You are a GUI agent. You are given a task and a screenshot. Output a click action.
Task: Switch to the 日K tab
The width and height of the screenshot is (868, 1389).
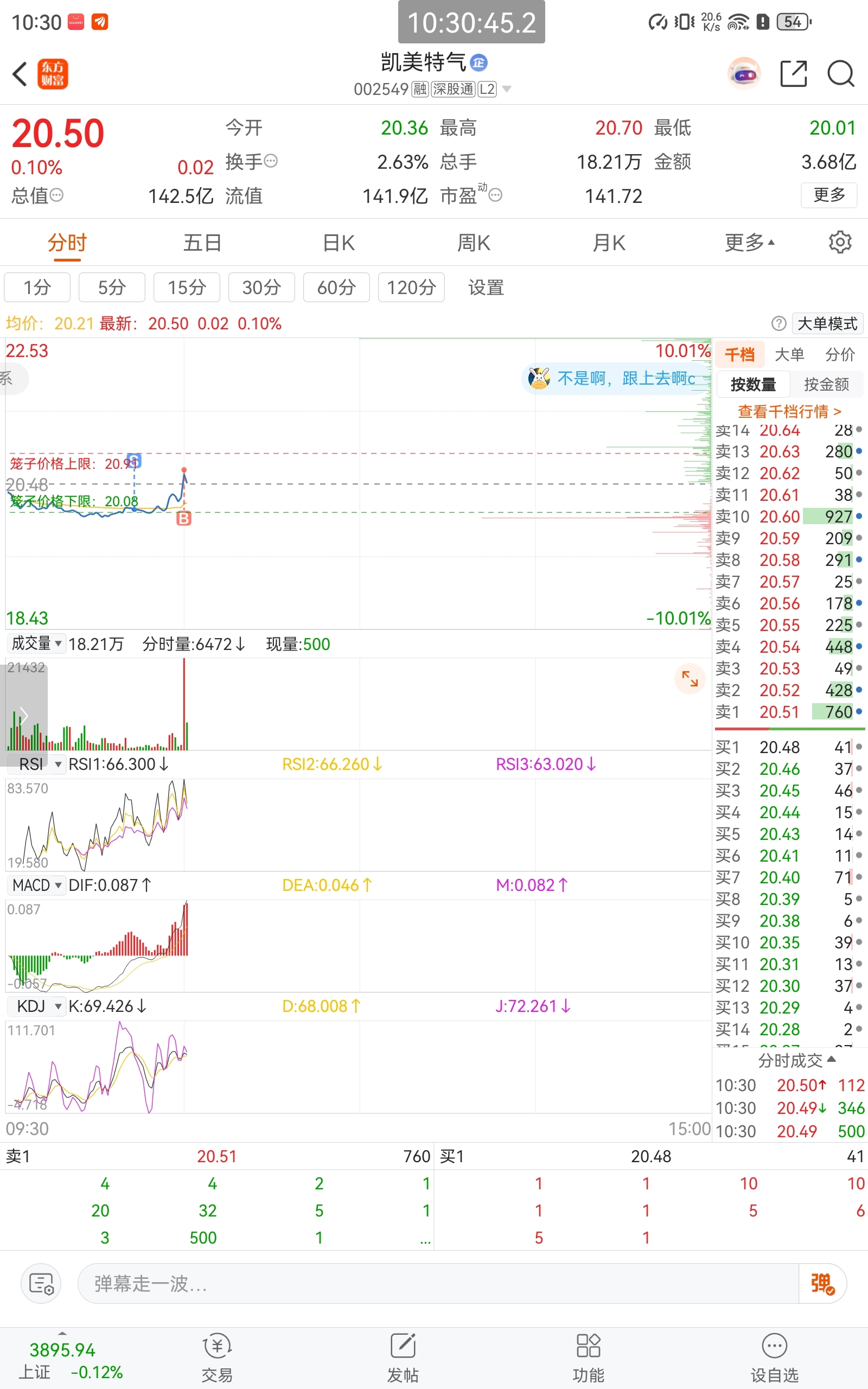point(339,242)
